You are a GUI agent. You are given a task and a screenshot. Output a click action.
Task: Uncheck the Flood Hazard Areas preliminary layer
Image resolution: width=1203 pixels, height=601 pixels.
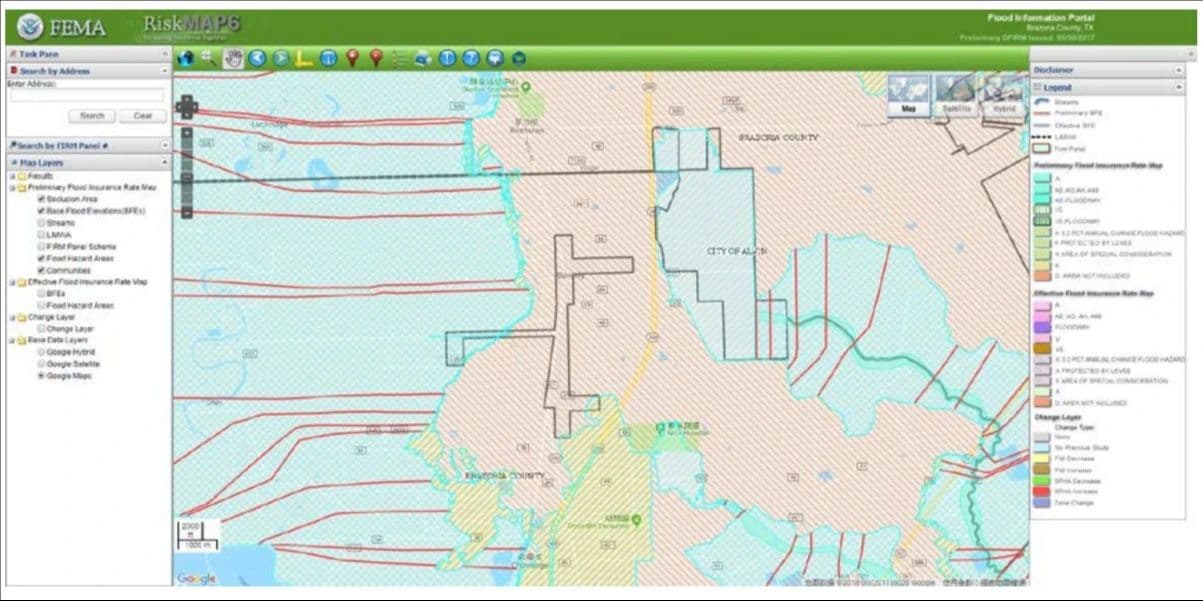[x=41, y=258]
